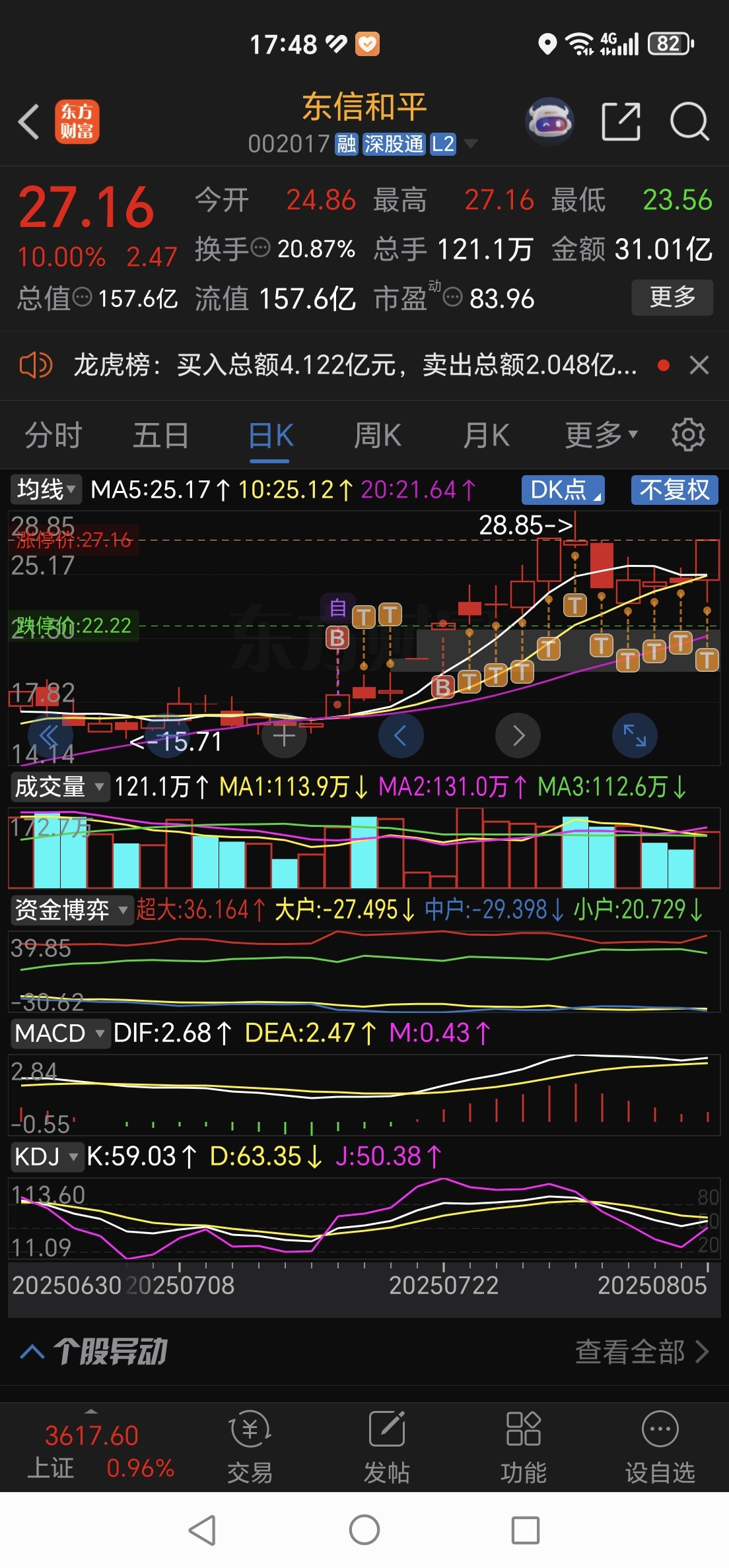
Task: Open the search magnifier icon
Action: (x=689, y=122)
